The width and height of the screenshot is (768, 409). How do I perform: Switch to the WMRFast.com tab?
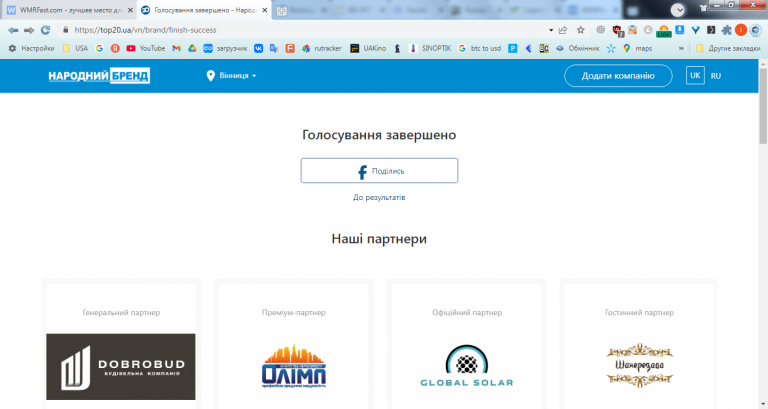coord(69,10)
